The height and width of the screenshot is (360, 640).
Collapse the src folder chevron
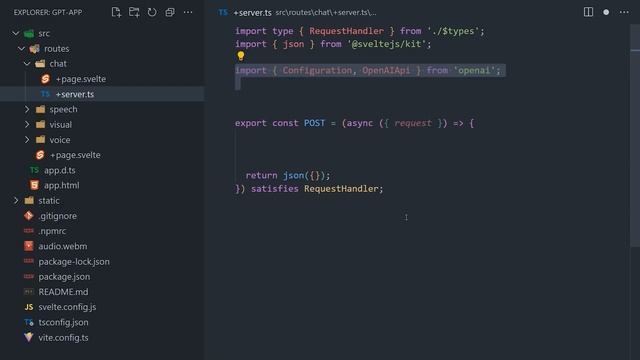tap(16, 33)
